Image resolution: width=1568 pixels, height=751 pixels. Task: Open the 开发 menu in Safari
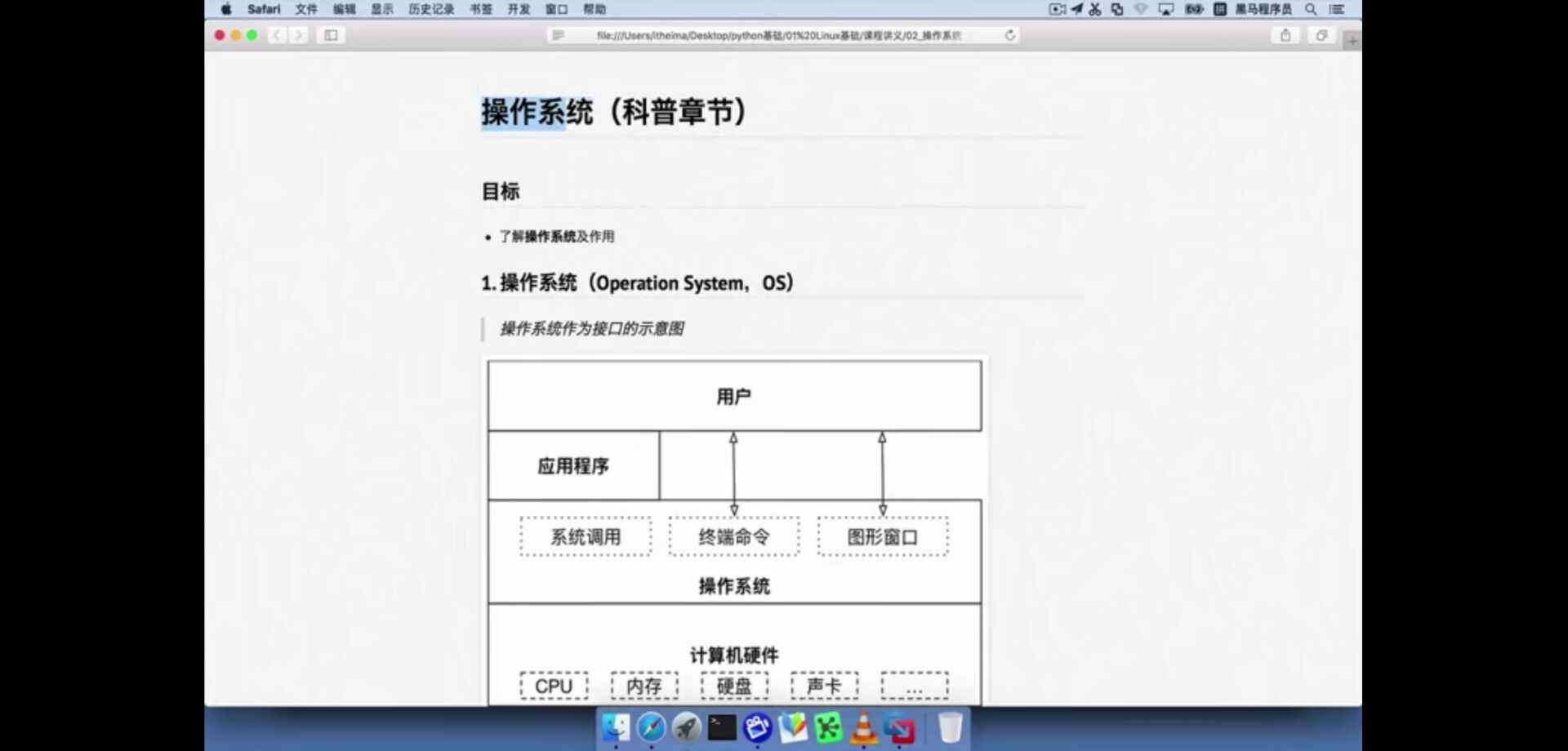[519, 10]
